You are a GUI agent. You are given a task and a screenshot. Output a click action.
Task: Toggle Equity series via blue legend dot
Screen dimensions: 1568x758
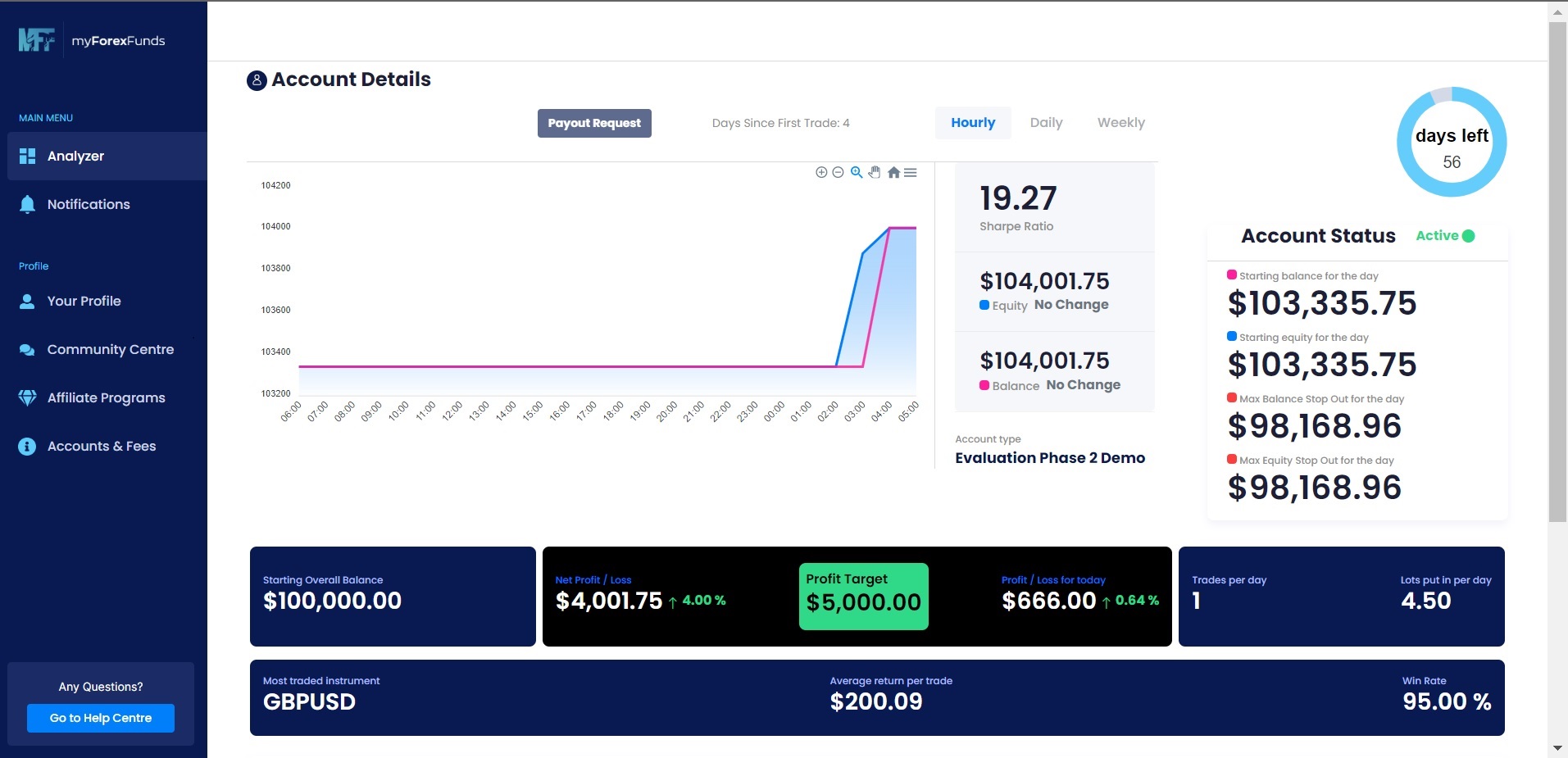click(x=984, y=305)
